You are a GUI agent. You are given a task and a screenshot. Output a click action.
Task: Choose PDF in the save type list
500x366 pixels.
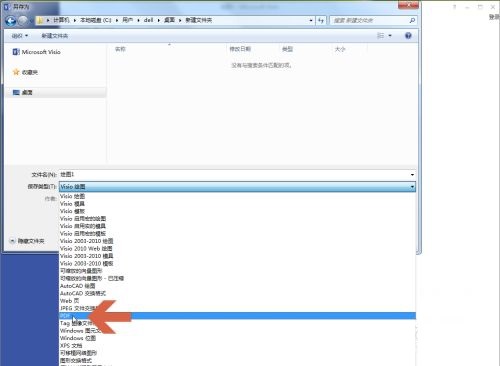point(237,316)
